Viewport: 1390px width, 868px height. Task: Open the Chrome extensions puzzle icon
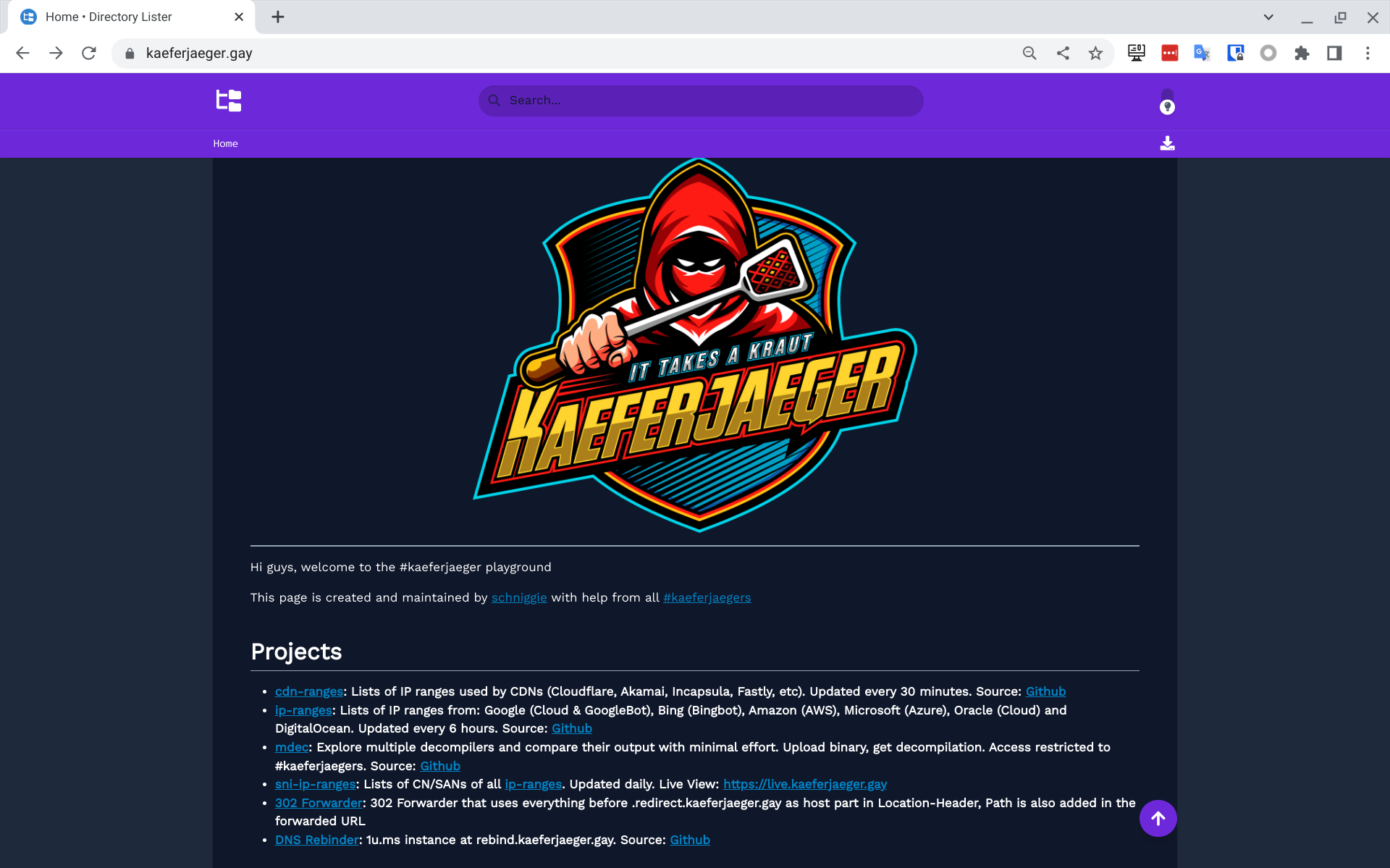1301,53
